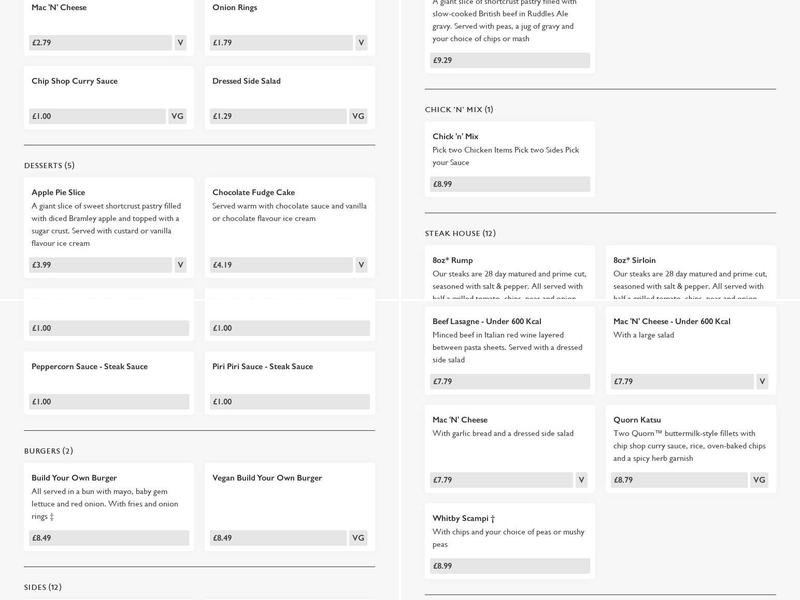Expand the Steak House (12) section heading

pos(460,233)
